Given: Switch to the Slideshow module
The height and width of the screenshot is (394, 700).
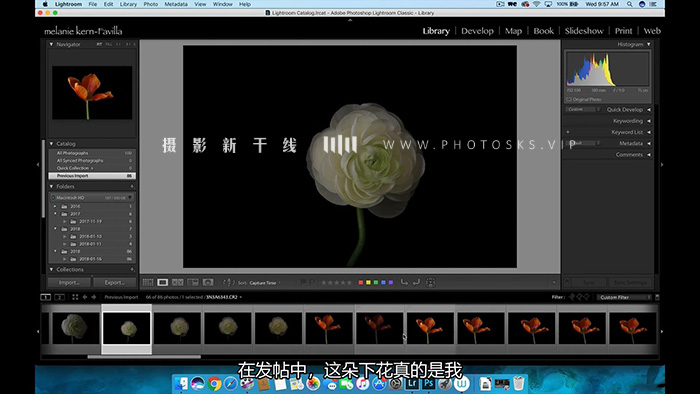Looking at the screenshot, I should point(584,31).
